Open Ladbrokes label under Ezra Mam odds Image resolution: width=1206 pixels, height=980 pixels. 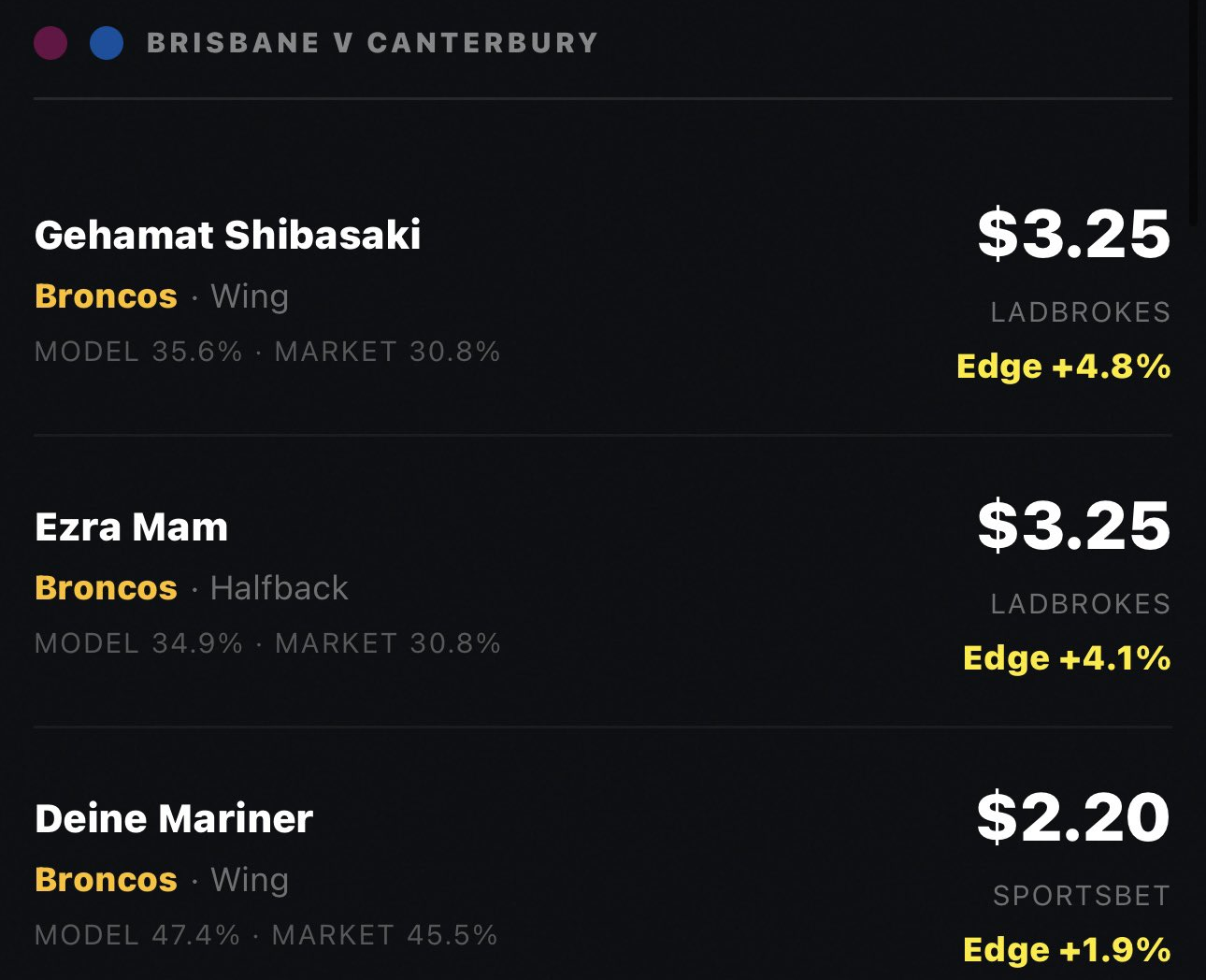[1081, 604]
